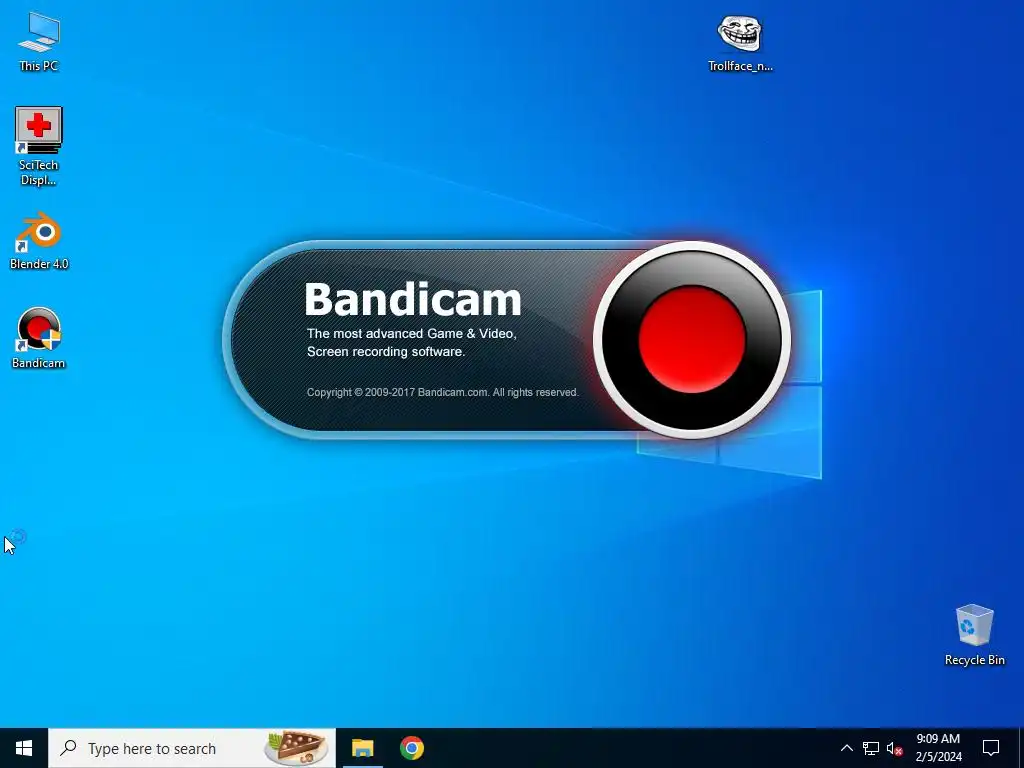Open the Windows Start menu

pyautogui.click(x=24, y=748)
